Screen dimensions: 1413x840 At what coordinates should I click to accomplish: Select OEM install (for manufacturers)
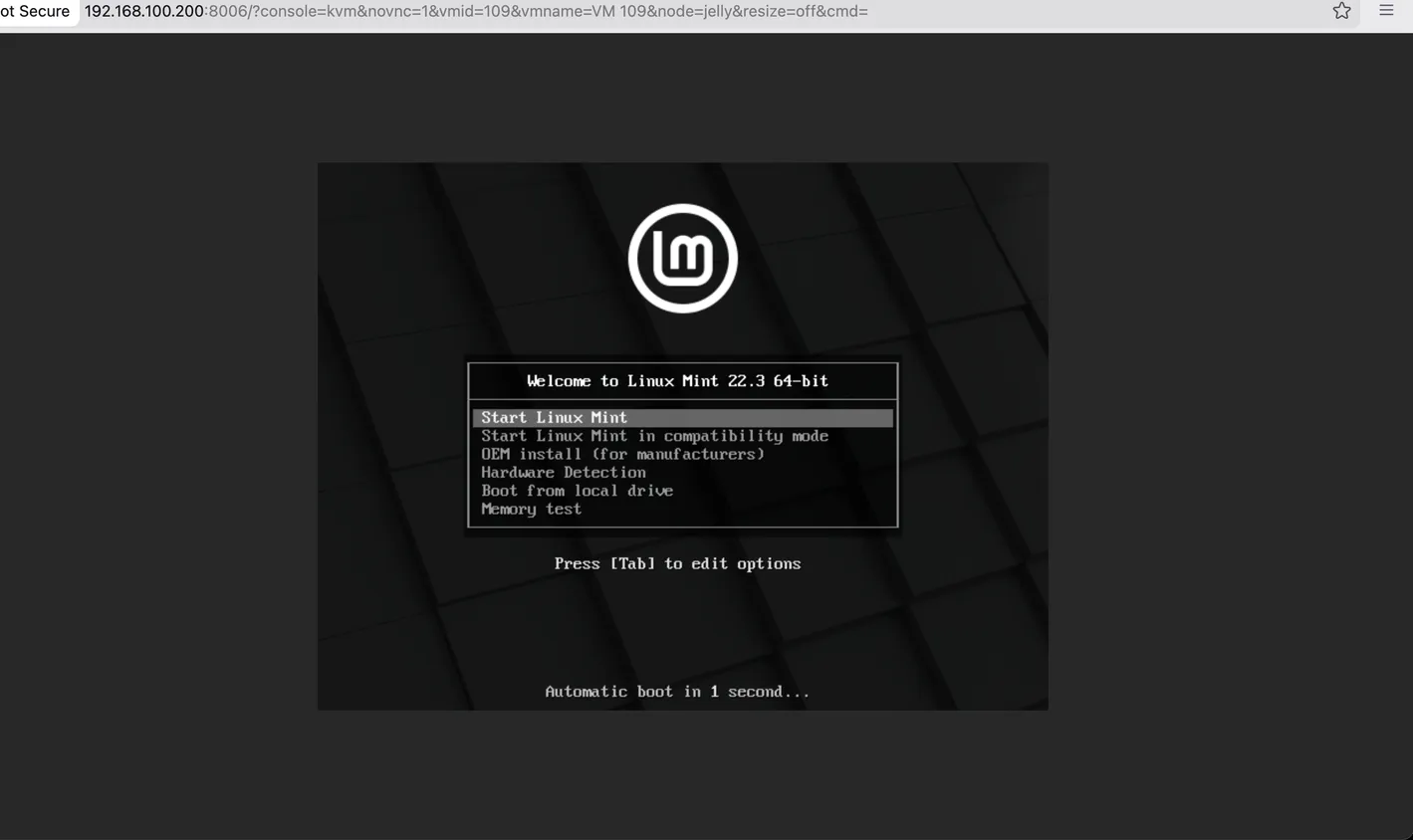click(x=622, y=454)
